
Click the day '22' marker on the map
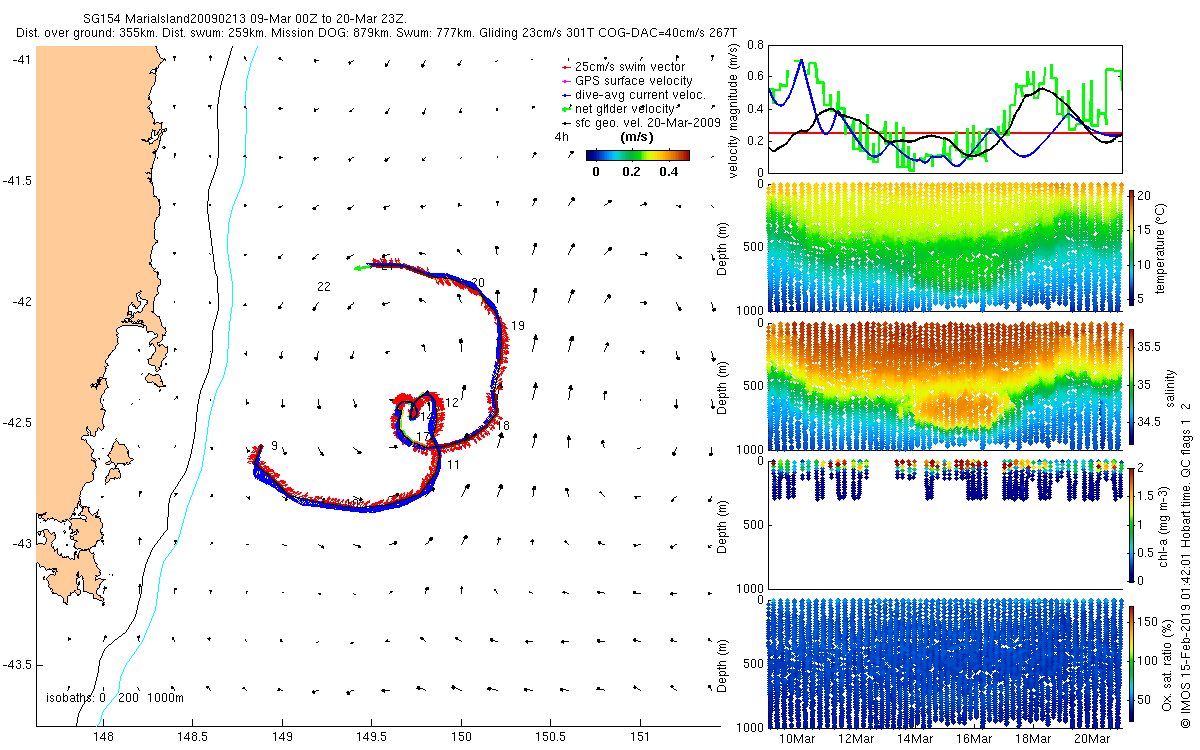click(323, 287)
